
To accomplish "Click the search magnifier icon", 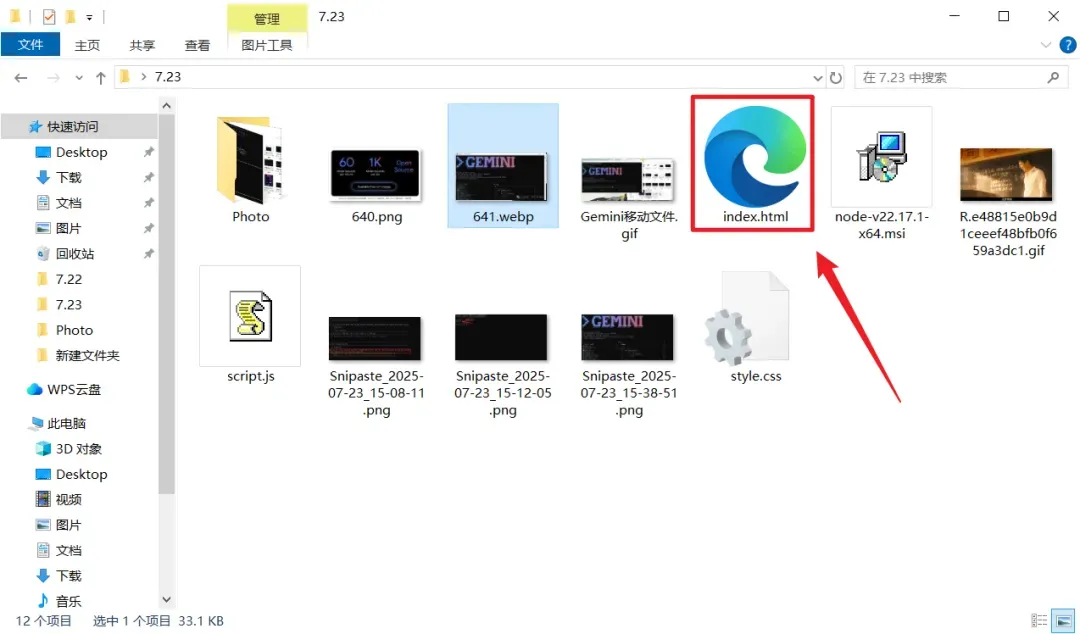I will [1053, 78].
